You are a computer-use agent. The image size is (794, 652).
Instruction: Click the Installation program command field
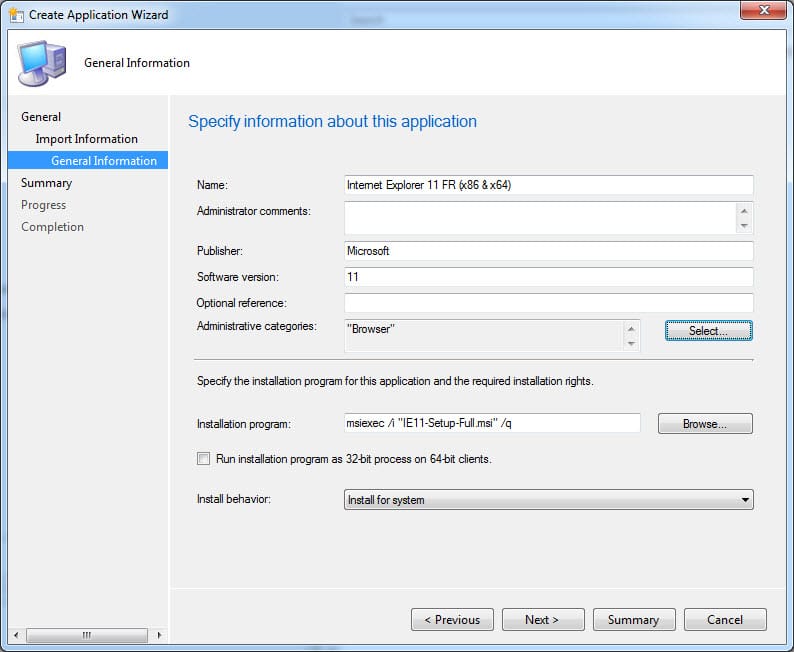click(492, 423)
